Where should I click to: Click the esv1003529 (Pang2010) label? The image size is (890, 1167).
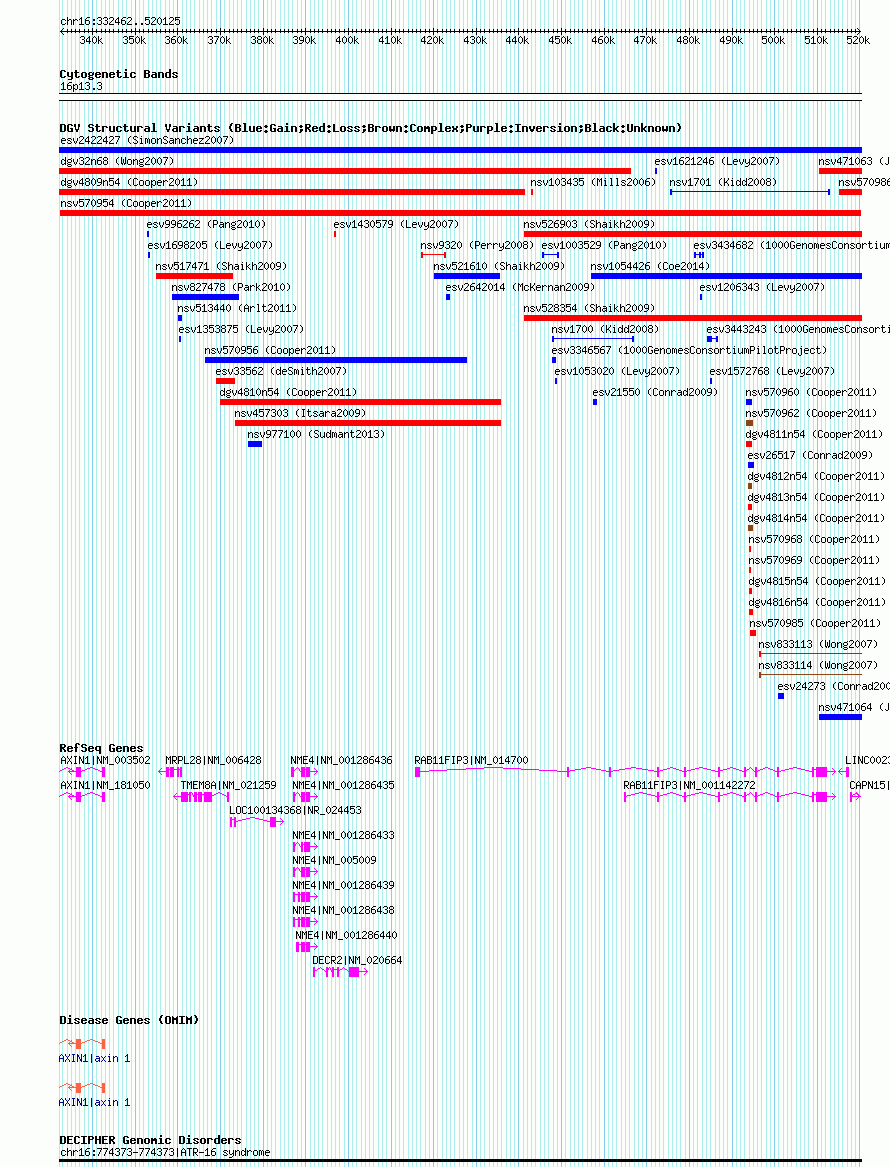[604, 244]
